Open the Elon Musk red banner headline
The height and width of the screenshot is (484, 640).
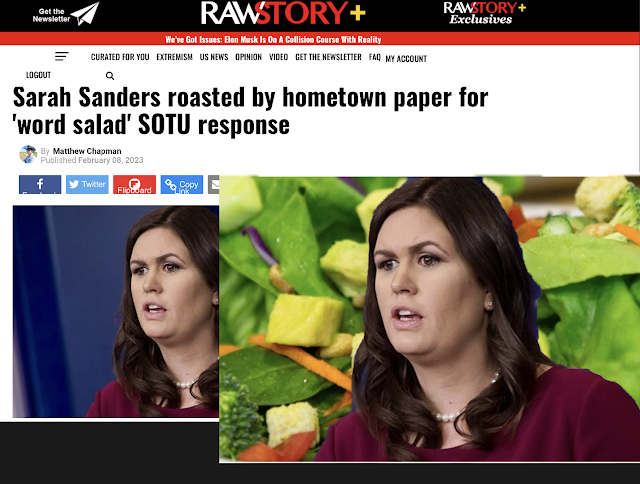pyautogui.click(x=273, y=40)
